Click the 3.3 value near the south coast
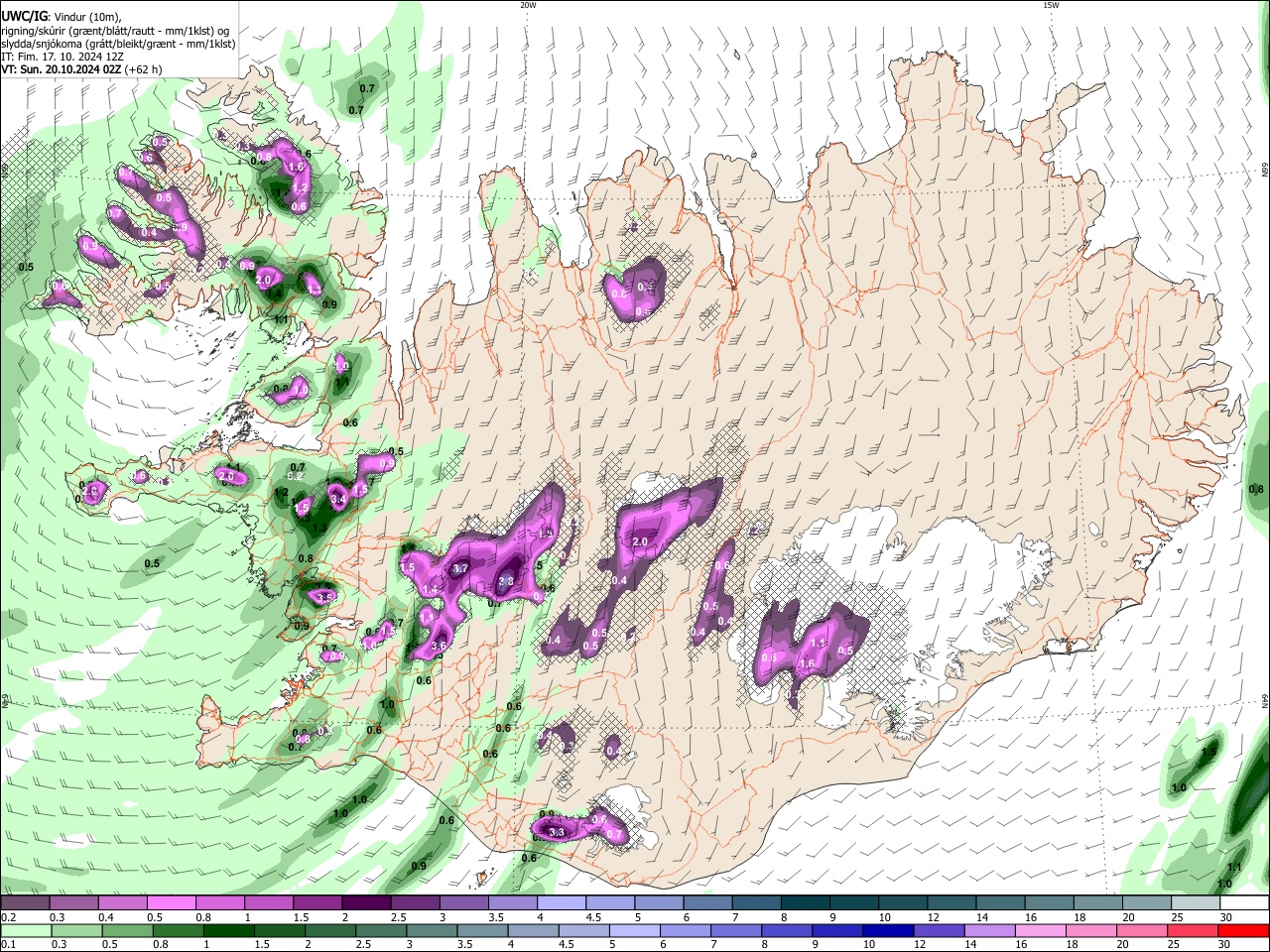The image size is (1270, 952). coord(557,832)
